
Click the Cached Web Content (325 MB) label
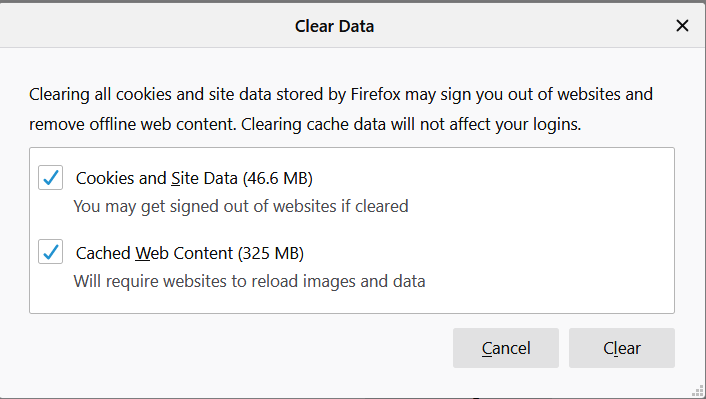point(190,253)
